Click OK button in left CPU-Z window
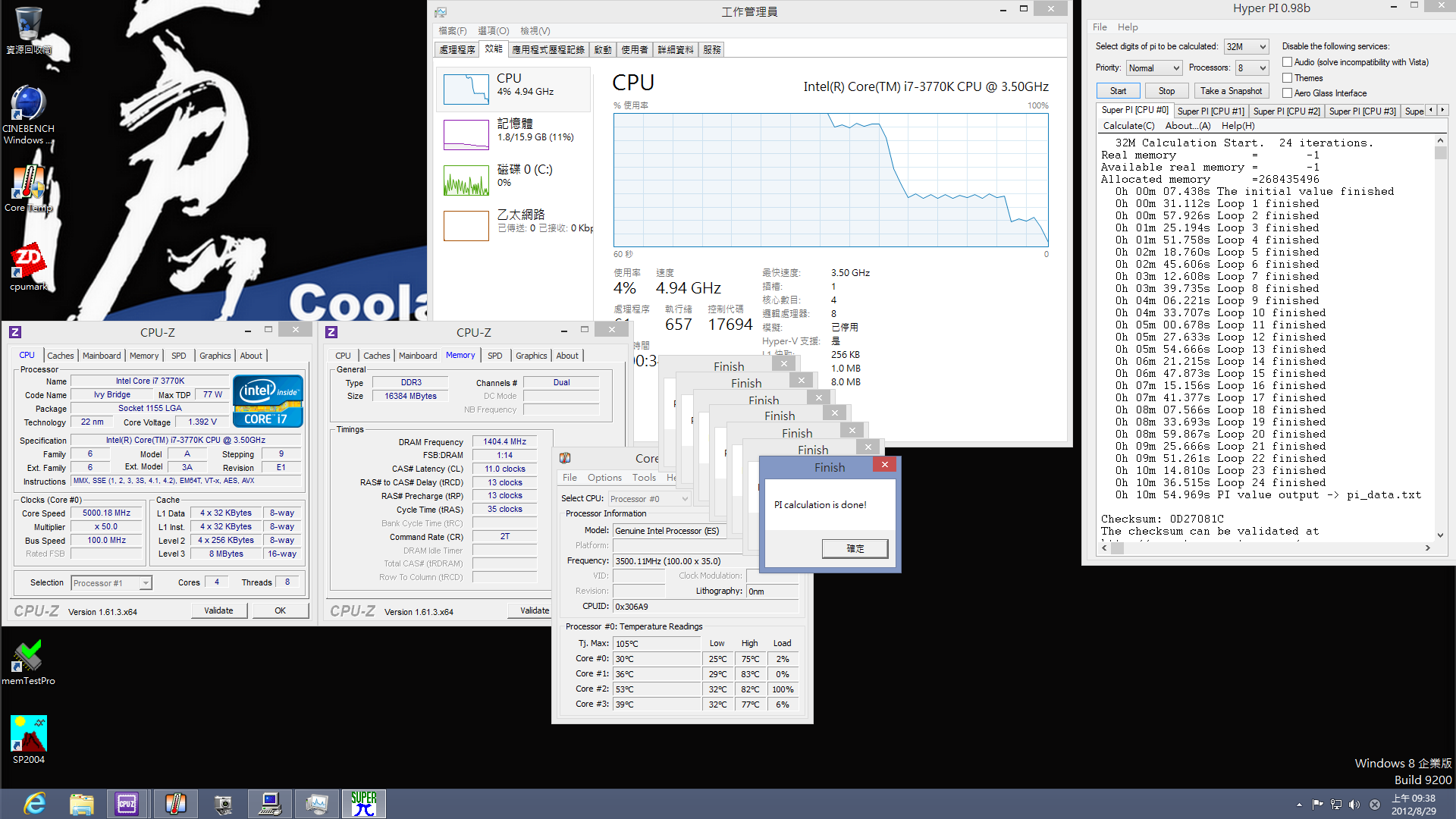The height and width of the screenshot is (819, 1456). [x=280, y=610]
